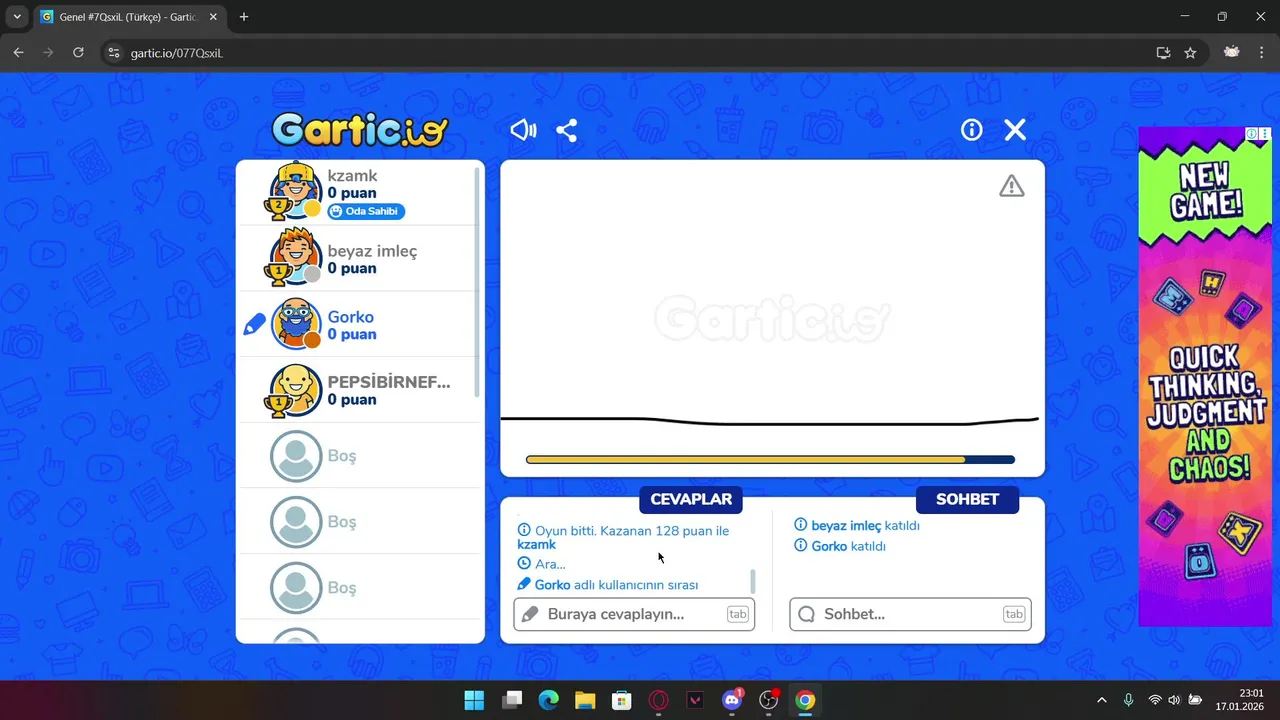1280x720 pixels.
Task: Click the player name kzamk
Action: coord(352,176)
